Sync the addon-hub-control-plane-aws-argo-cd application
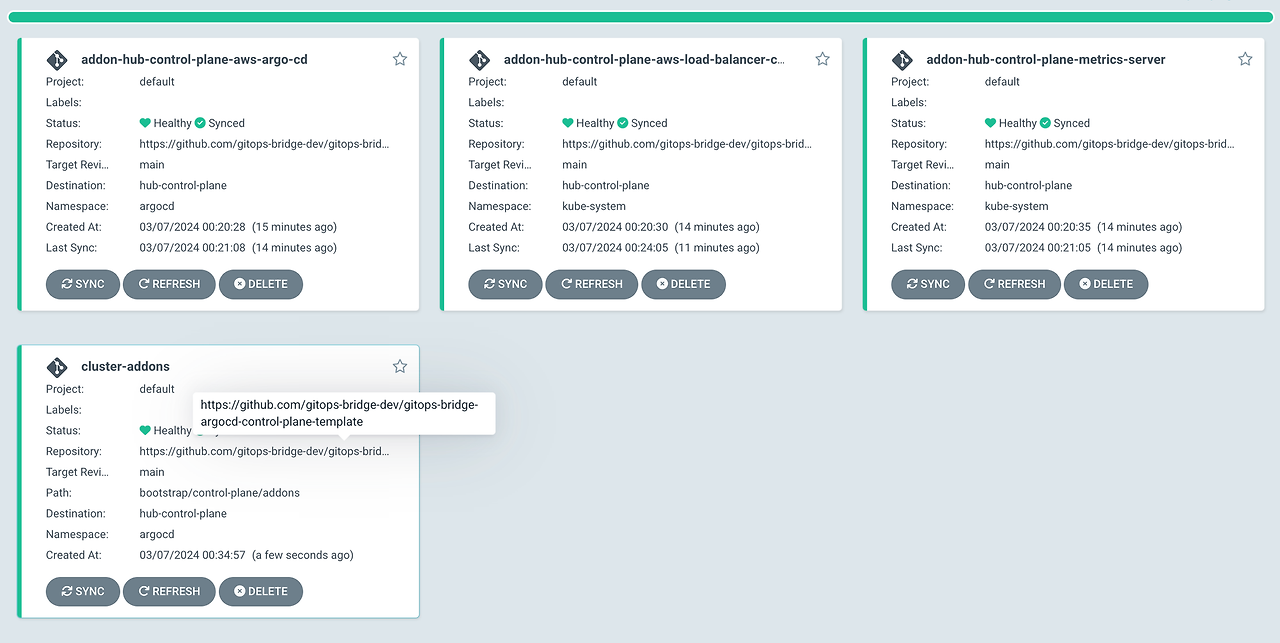This screenshot has width=1280, height=643. click(x=83, y=284)
